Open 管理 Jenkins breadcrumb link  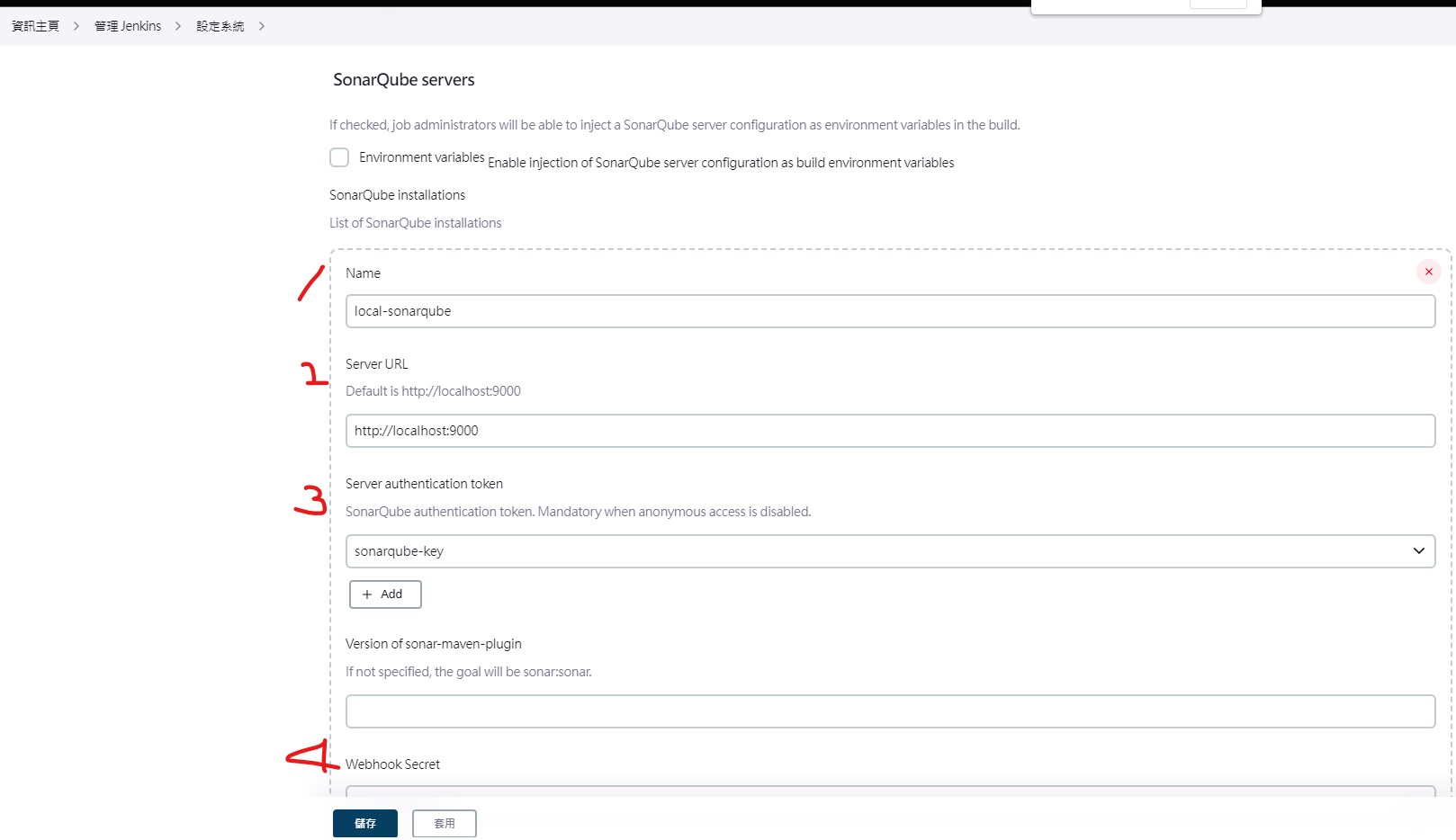point(128,26)
